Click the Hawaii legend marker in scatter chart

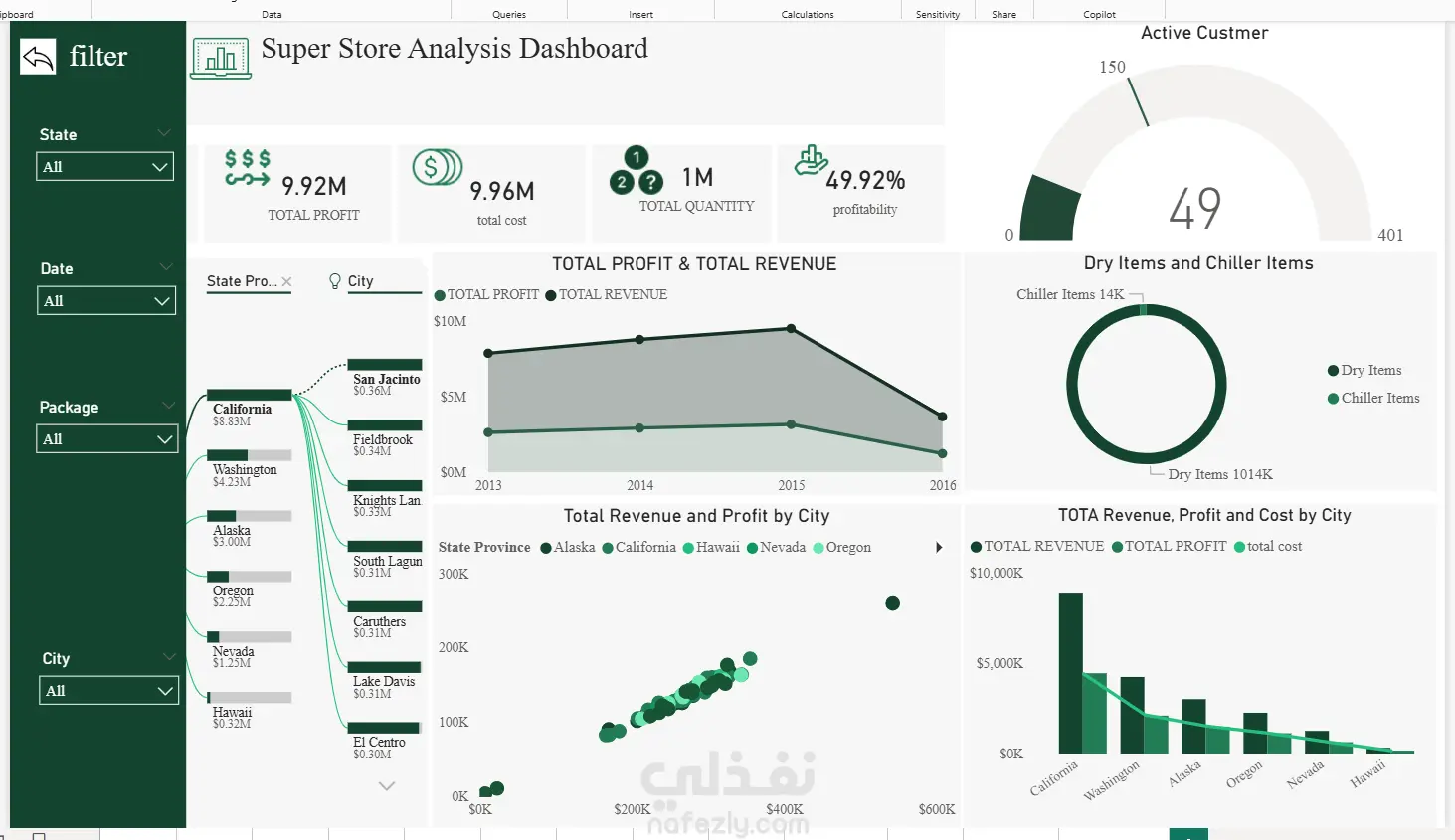(688, 548)
